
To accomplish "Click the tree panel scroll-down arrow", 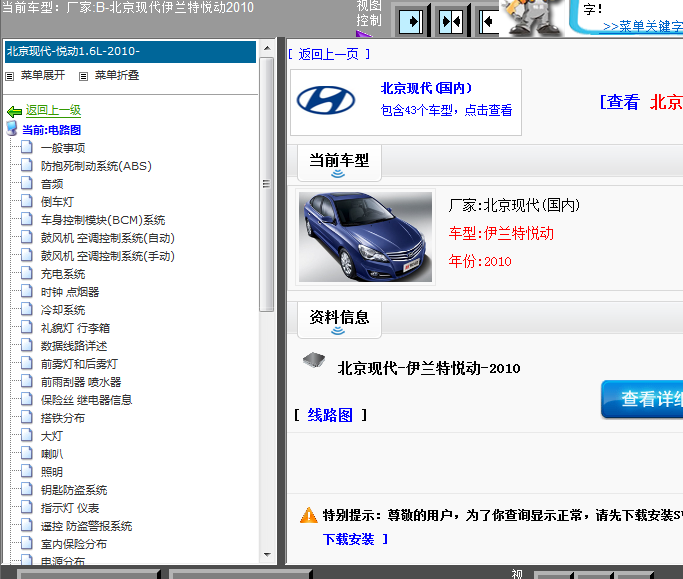I will click(267, 555).
